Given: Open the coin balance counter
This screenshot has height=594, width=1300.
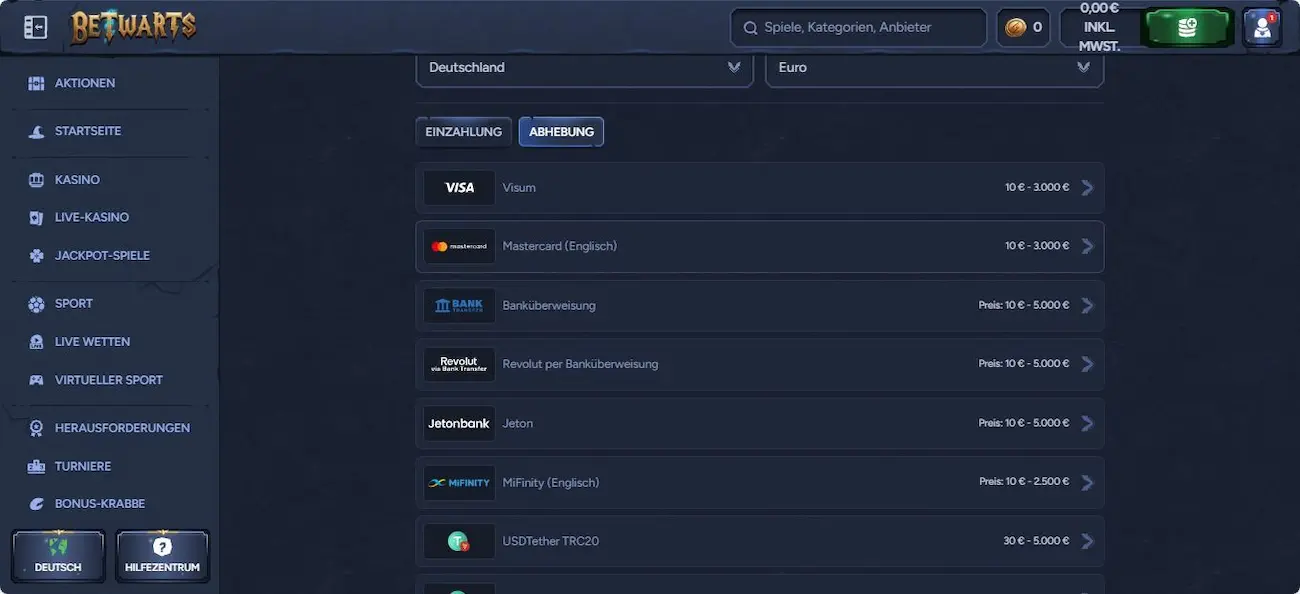Looking at the screenshot, I should (x=1023, y=28).
